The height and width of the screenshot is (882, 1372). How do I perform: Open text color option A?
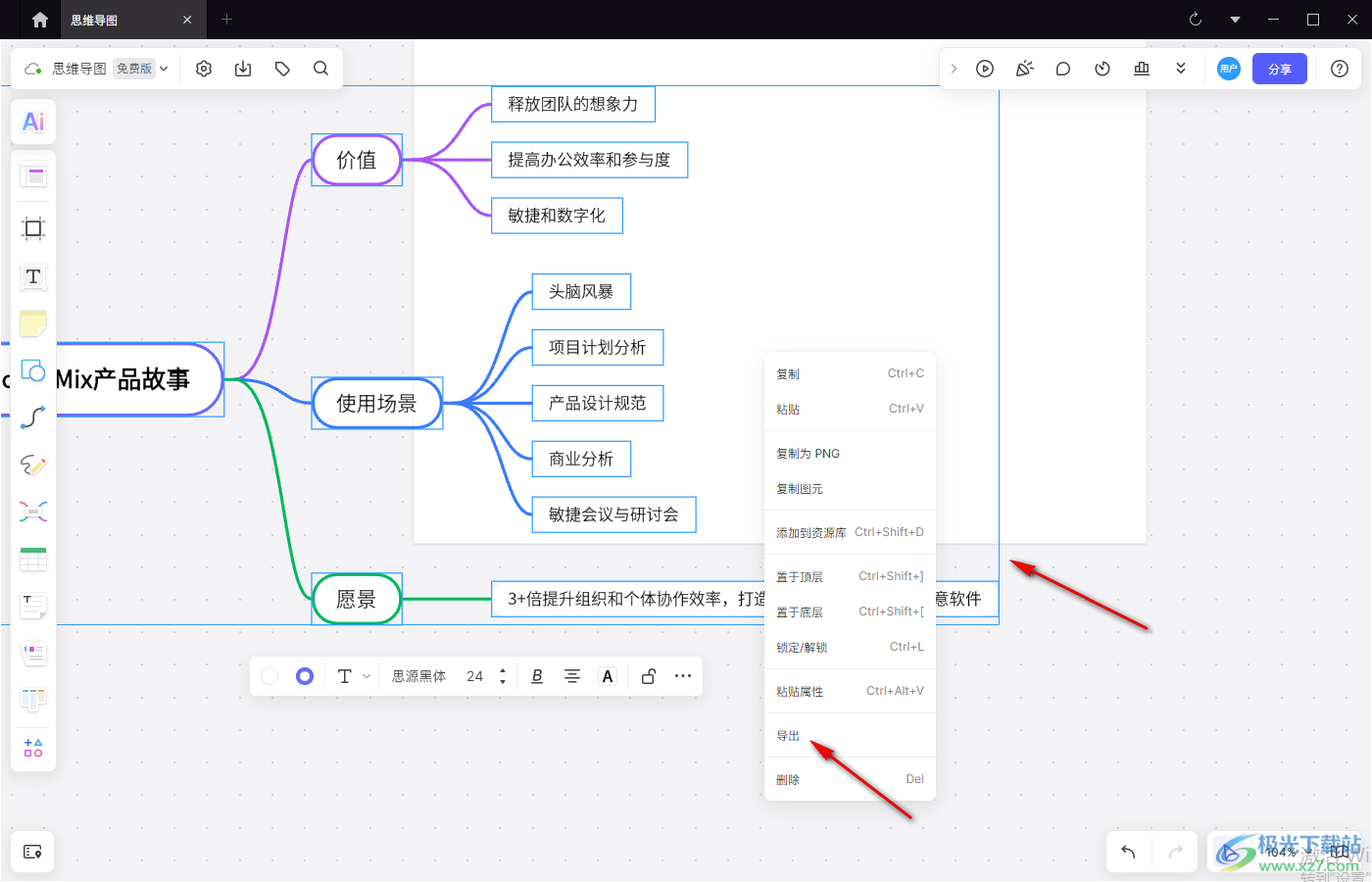608,676
